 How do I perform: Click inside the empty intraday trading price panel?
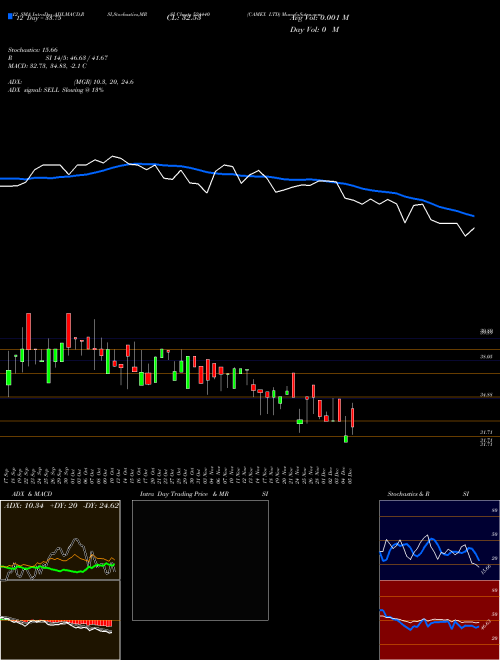(200, 560)
